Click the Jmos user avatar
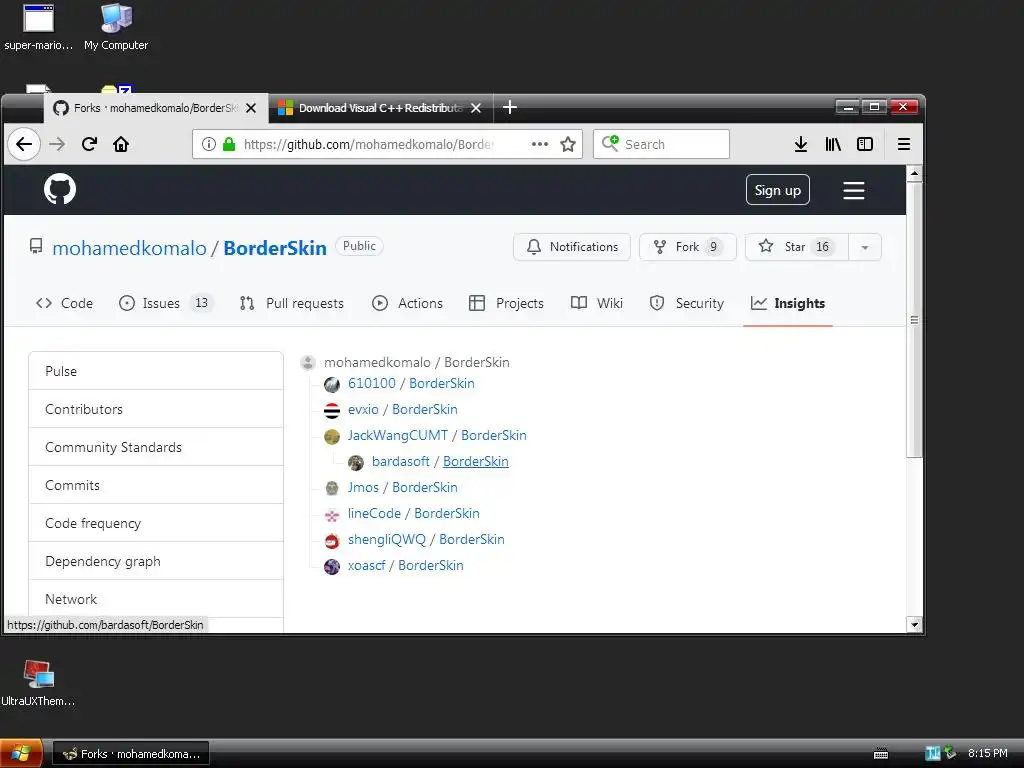This screenshot has height=768, width=1024. coord(332,488)
